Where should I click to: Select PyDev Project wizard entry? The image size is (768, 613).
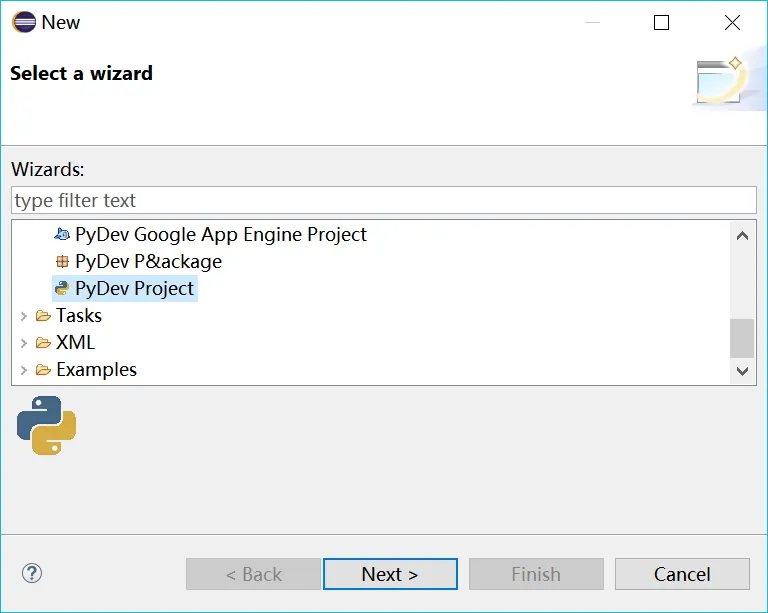(134, 289)
